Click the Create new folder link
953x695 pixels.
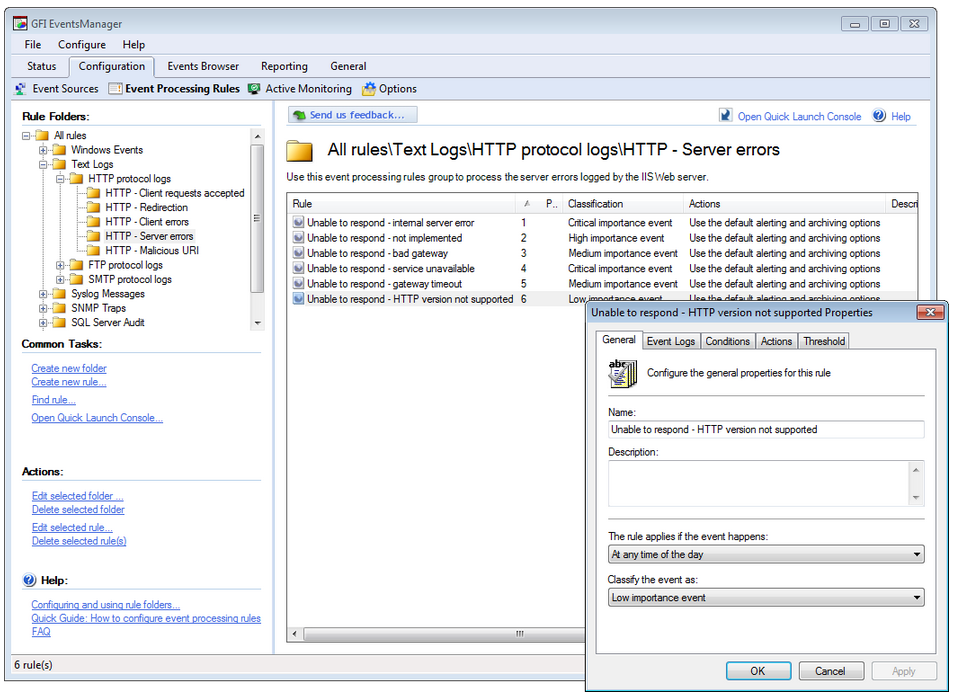(x=69, y=368)
